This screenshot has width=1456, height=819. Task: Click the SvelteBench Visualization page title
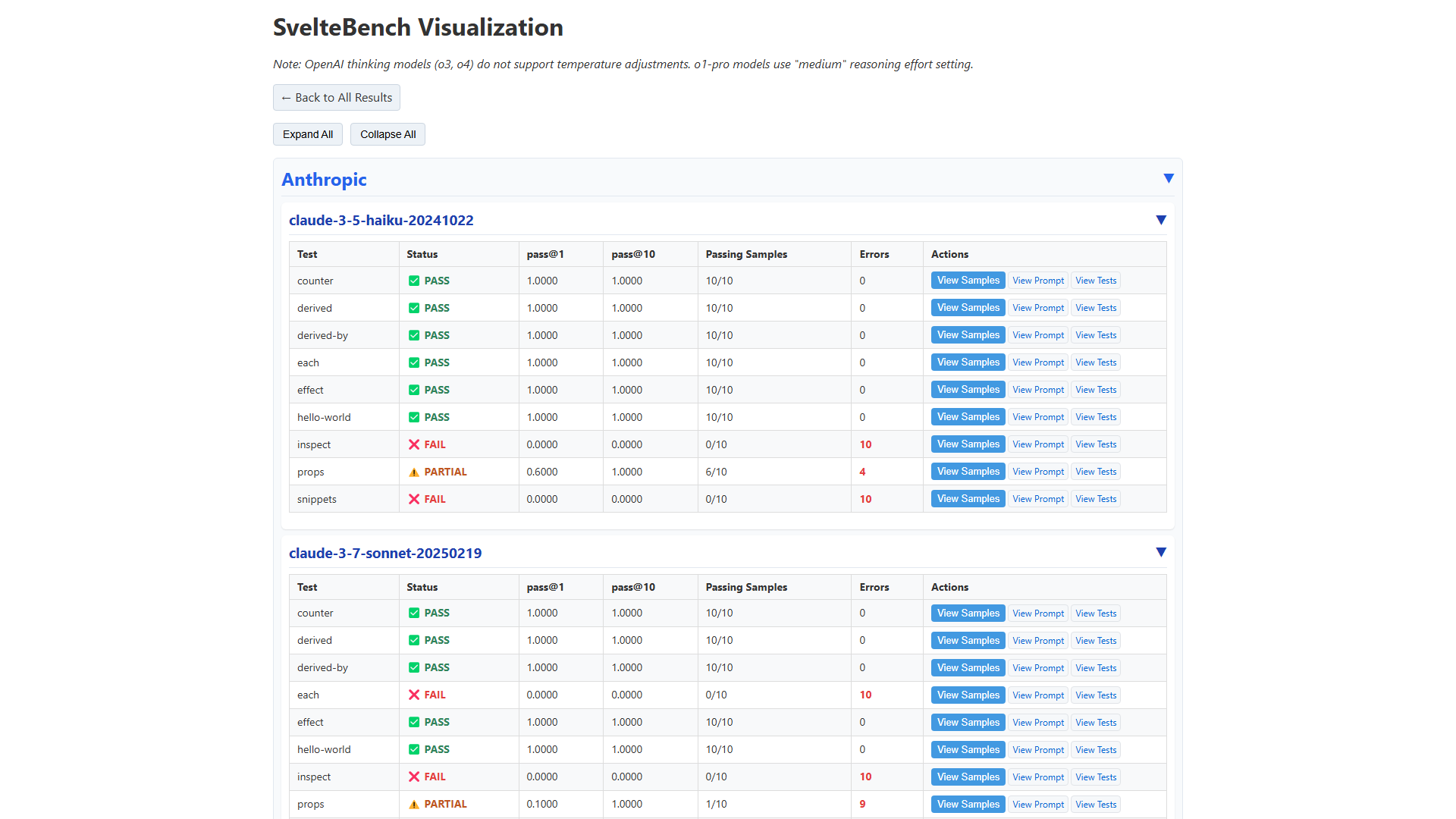[x=418, y=27]
